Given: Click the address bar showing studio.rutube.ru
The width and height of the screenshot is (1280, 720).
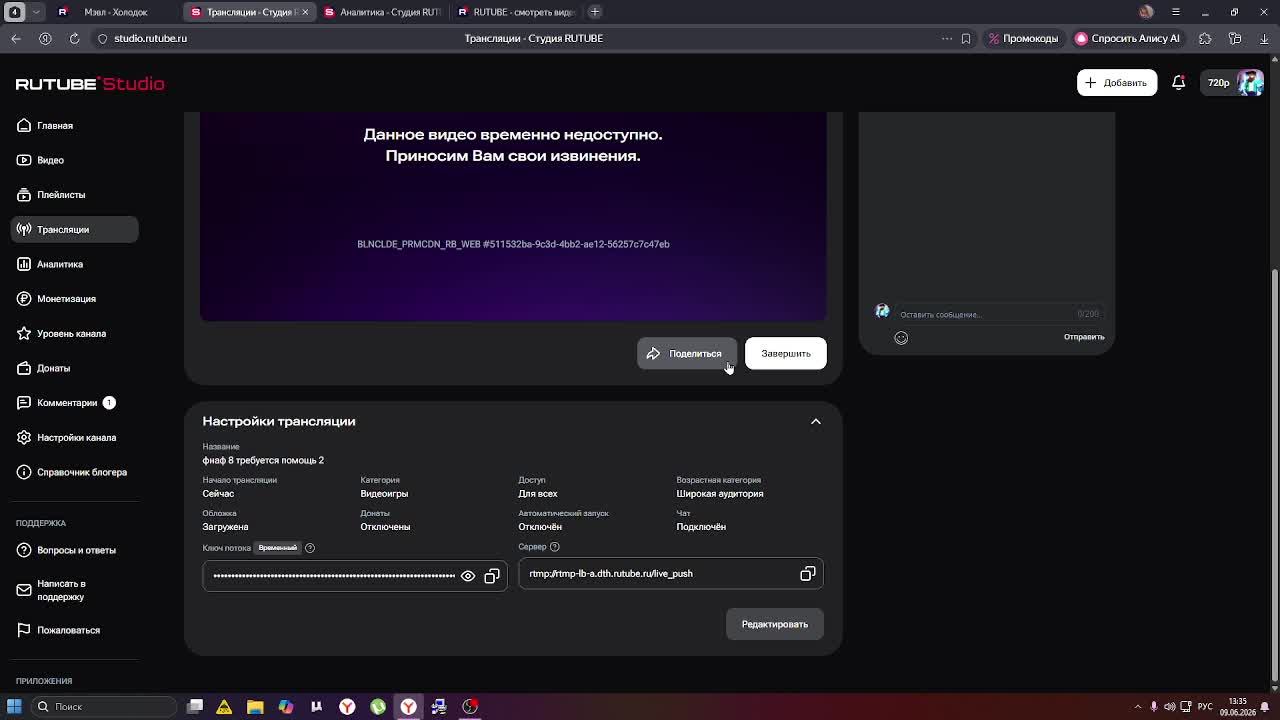Looking at the screenshot, I should coord(150,38).
